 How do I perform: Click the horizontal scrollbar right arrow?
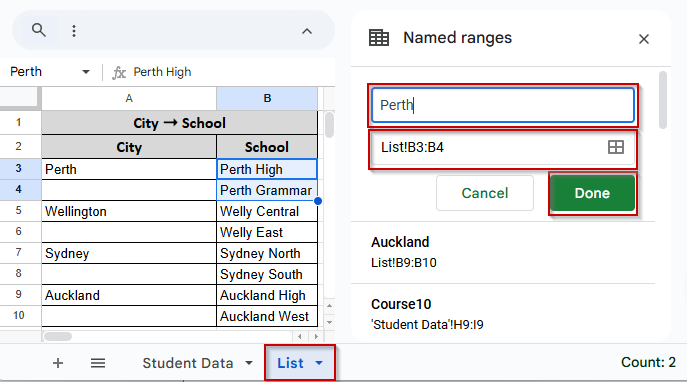pos(316,336)
